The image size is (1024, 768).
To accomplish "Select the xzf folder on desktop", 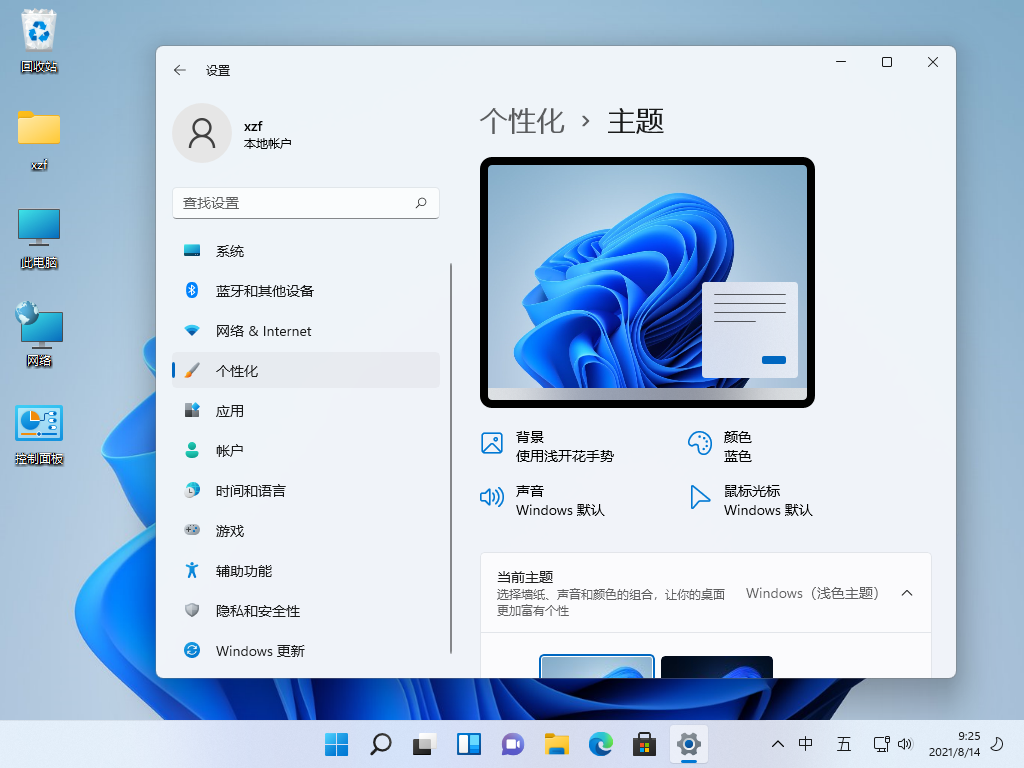I will (39, 140).
